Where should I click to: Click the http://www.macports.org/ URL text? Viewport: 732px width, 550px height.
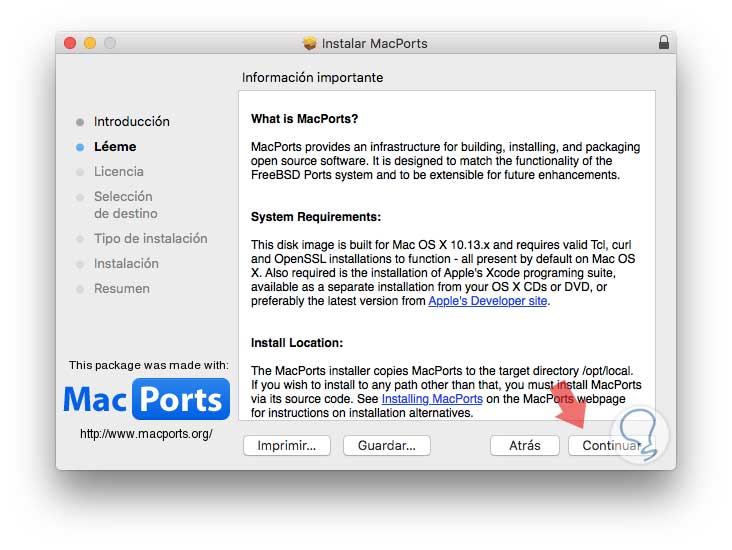click(x=146, y=434)
